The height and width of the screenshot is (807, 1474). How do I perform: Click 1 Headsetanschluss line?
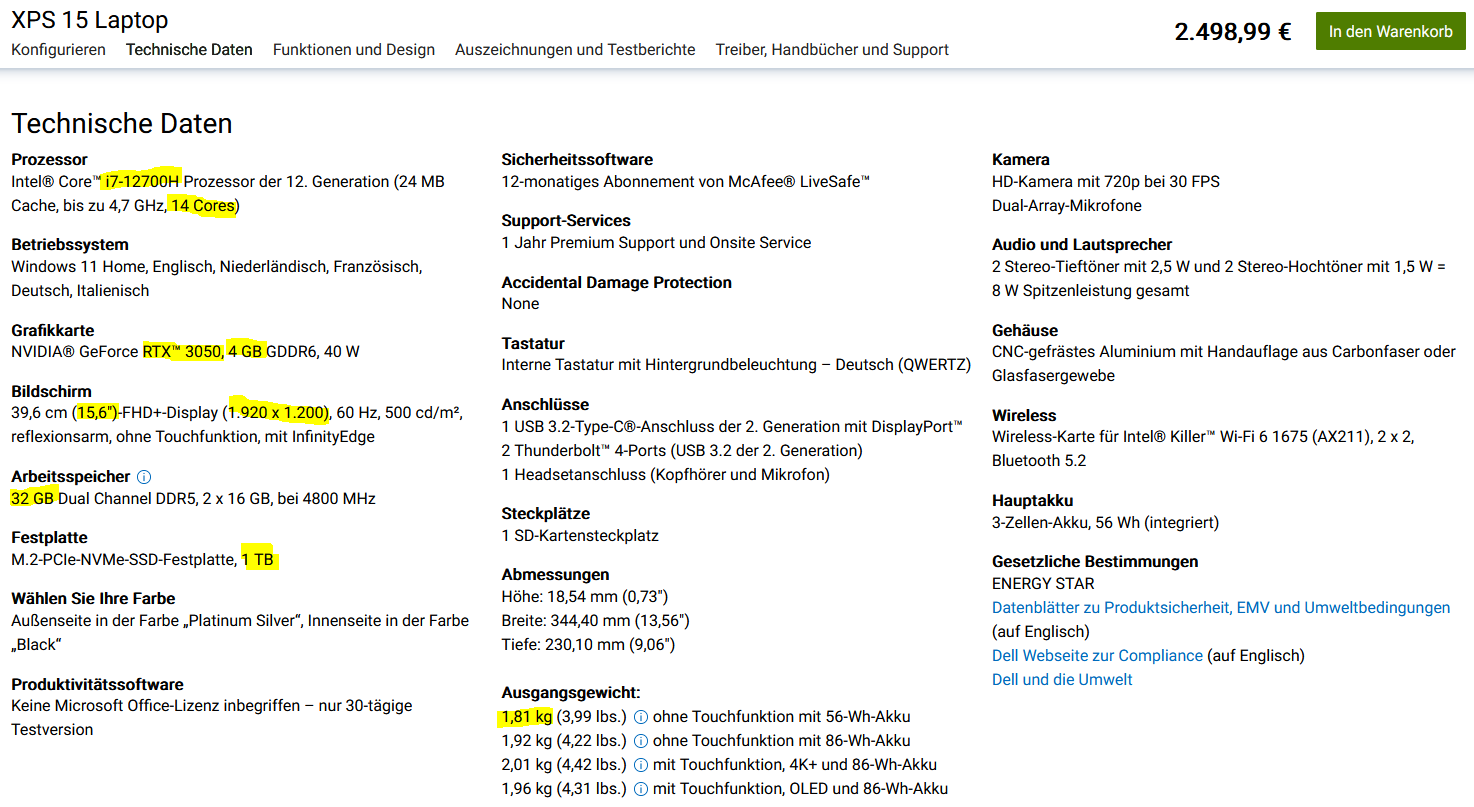(665, 474)
